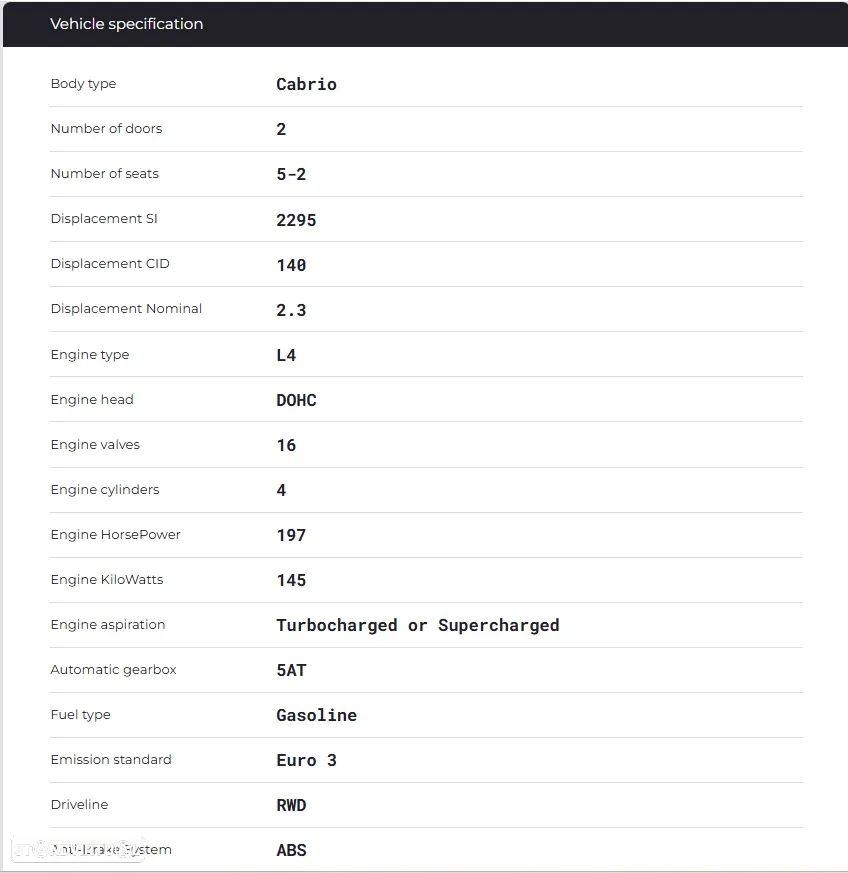Click the Number of doors label
Screen dimensions: 848x873
click(106, 129)
